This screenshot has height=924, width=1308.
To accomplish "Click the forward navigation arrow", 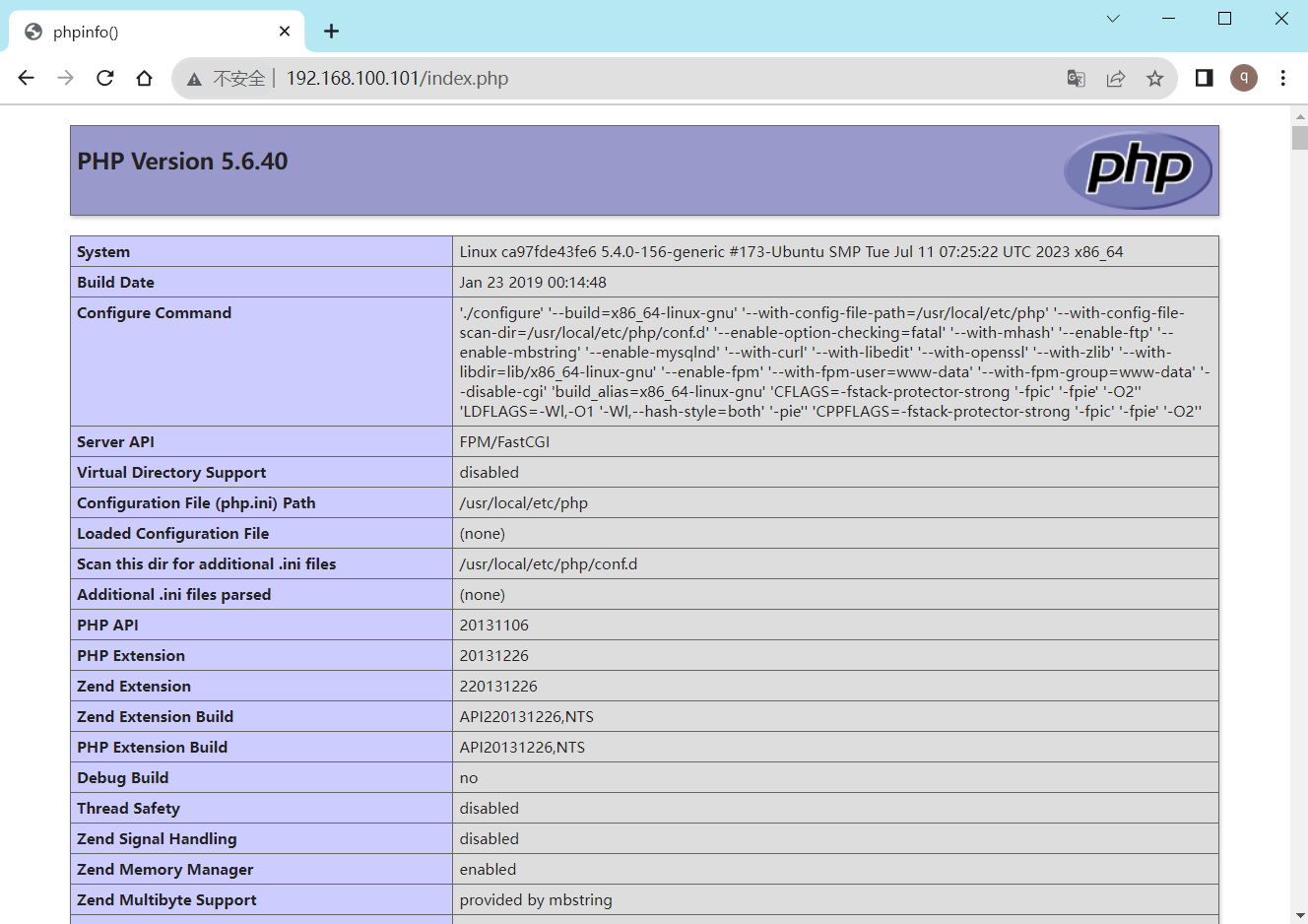I will (x=66, y=78).
